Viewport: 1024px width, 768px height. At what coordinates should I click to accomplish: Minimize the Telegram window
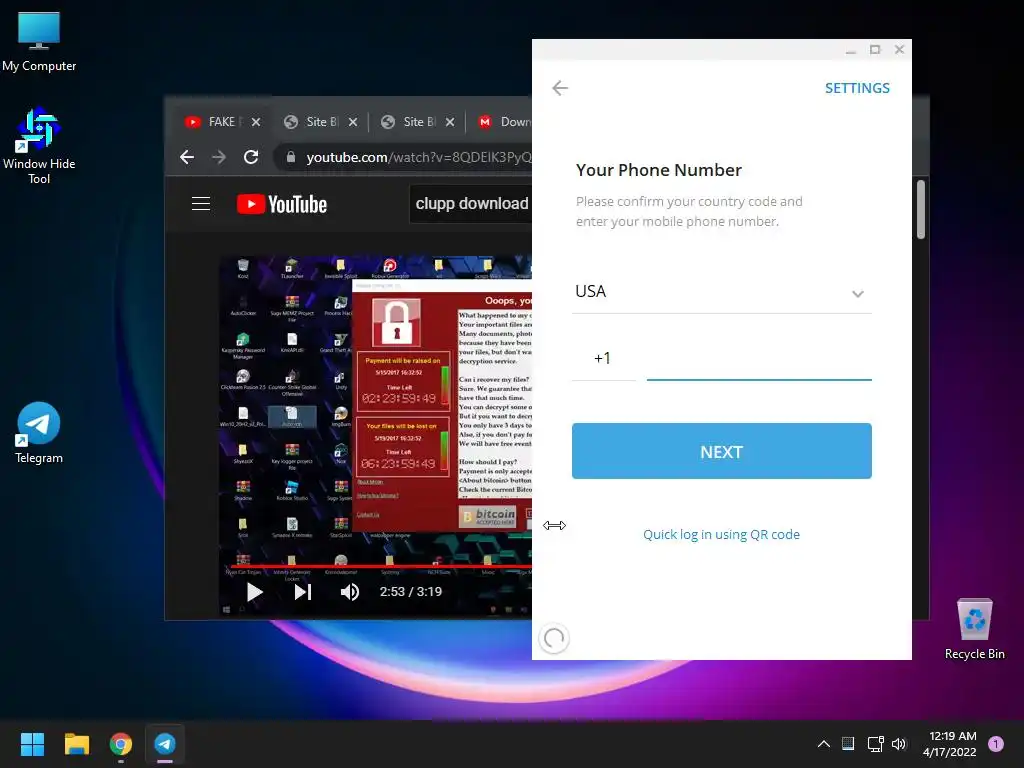pyautogui.click(x=850, y=50)
